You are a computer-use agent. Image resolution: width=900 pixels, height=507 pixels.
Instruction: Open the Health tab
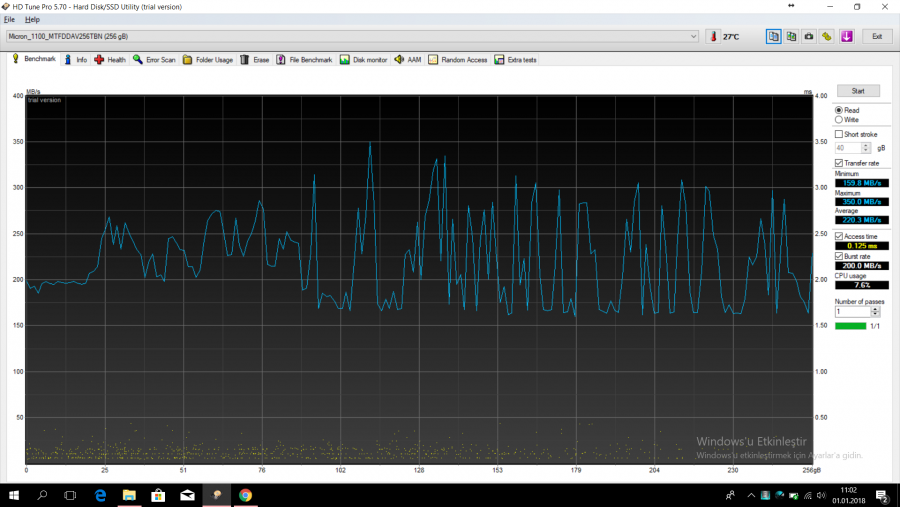coord(110,60)
